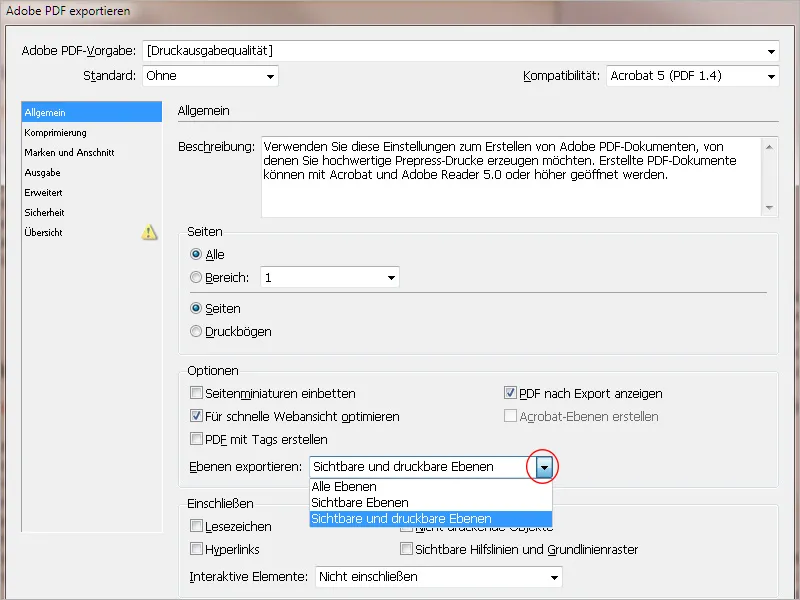Image resolution: width=800 pixels, height=600 pixels.
Task: Open the Erweitert panel
Action: click(x=92, y=192)
